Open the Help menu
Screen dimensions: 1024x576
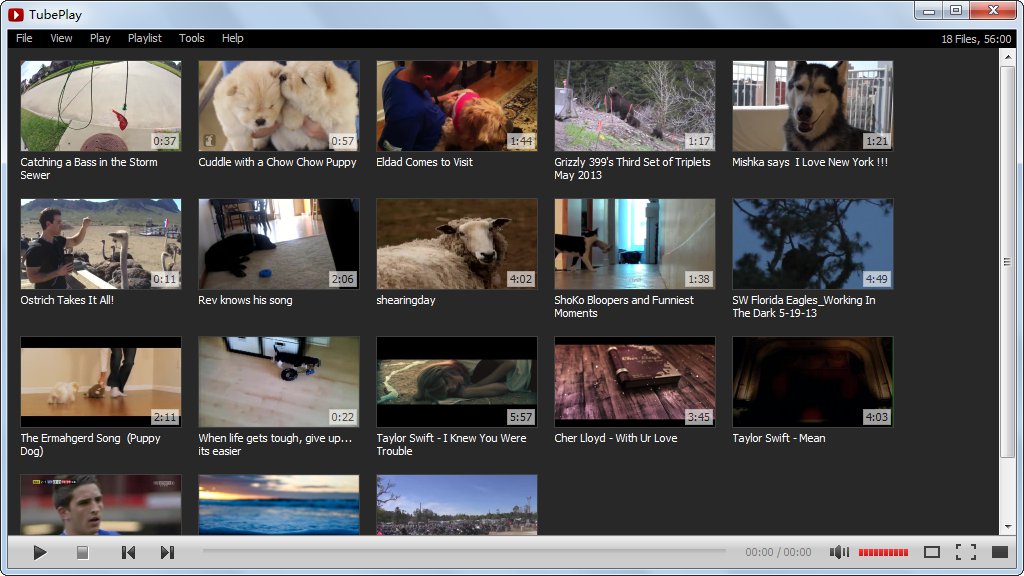(x=232, y=38)
